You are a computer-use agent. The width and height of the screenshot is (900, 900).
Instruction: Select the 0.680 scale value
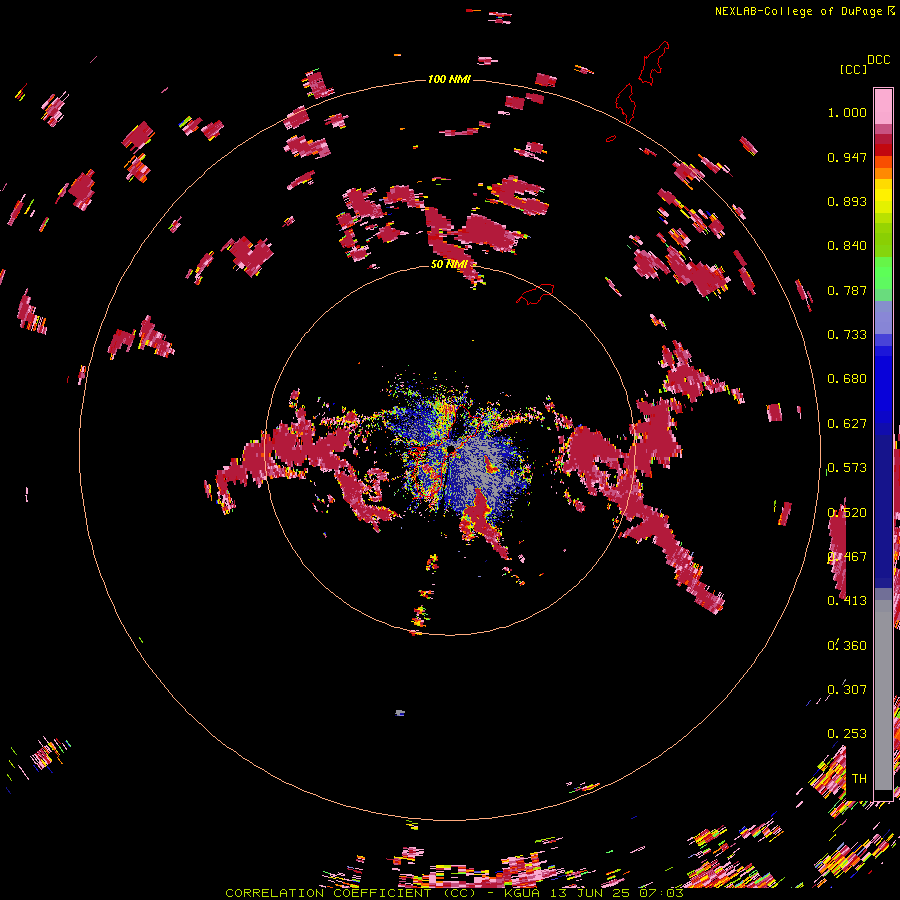coord(847,379)
